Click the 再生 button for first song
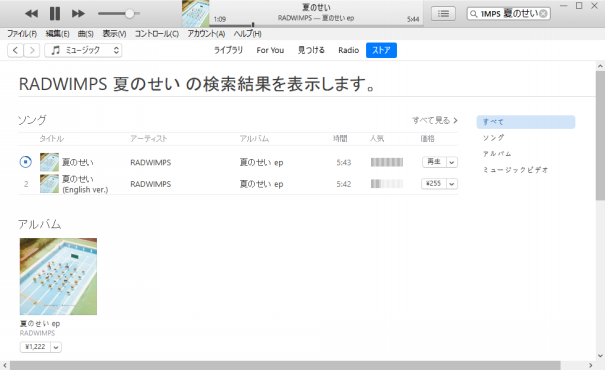Image resolution: width=605 pixels, height=370 pixels. click(x=434, y=162)
